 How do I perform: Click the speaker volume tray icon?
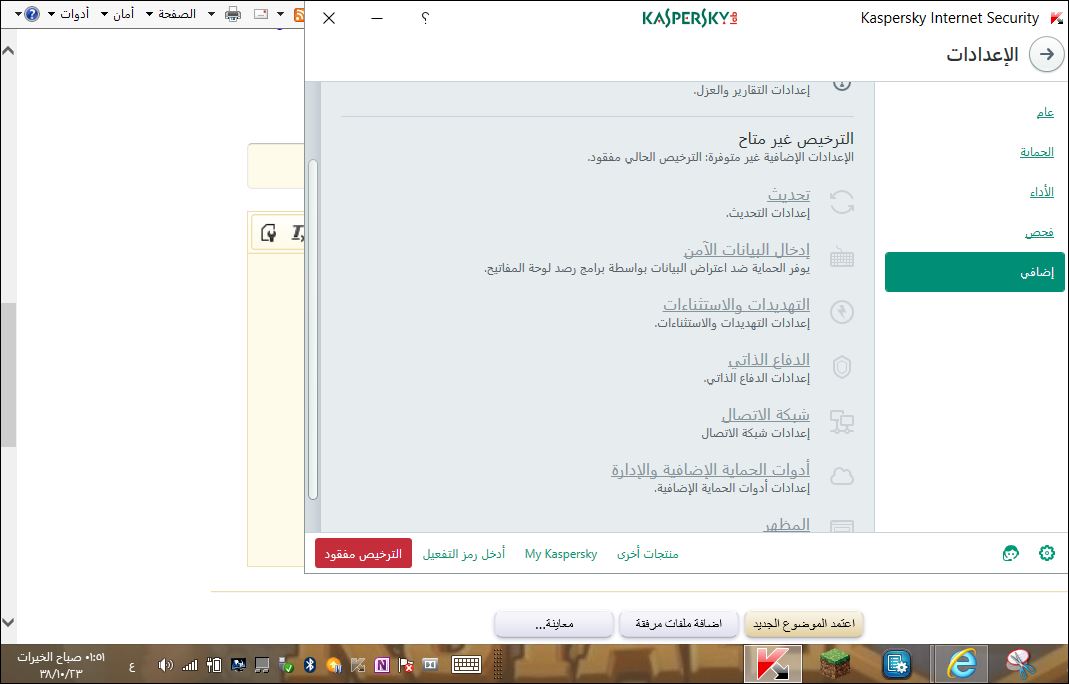point(165,664)
